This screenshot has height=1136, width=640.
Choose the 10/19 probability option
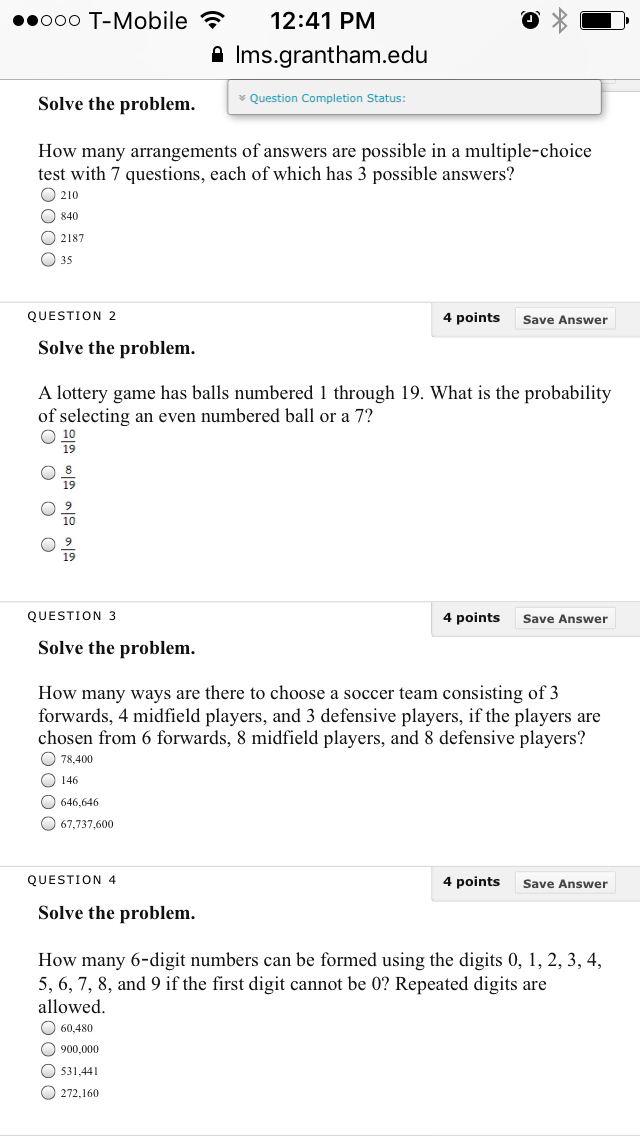pyautogui.click(x=48, y=436)
